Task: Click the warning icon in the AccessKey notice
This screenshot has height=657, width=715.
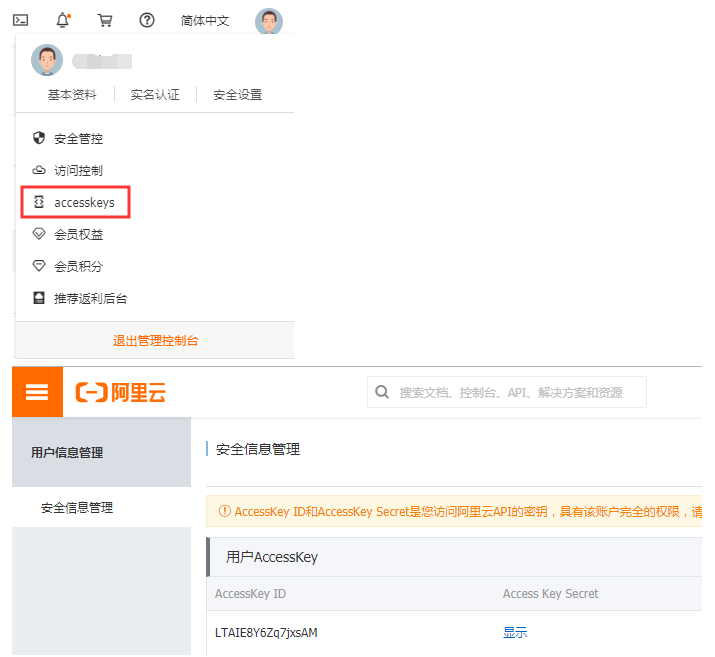Action: tap(225, 511)
